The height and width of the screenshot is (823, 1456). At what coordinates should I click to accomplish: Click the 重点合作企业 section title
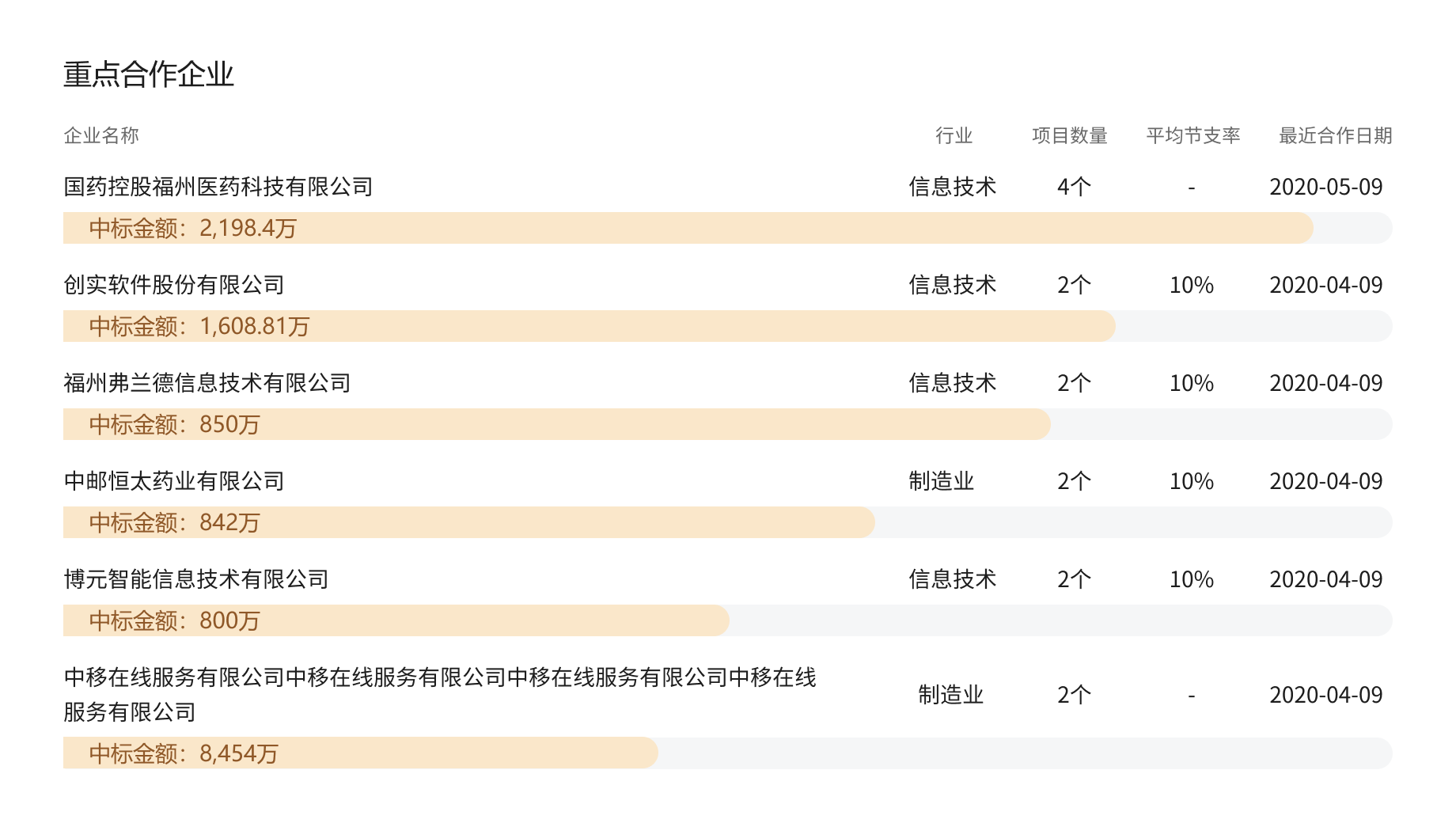coord(149,74)
